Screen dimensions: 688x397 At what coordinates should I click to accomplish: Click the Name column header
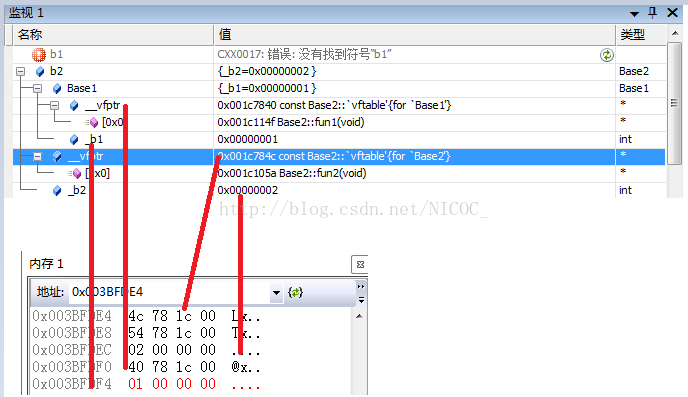(x=114, y=35)
